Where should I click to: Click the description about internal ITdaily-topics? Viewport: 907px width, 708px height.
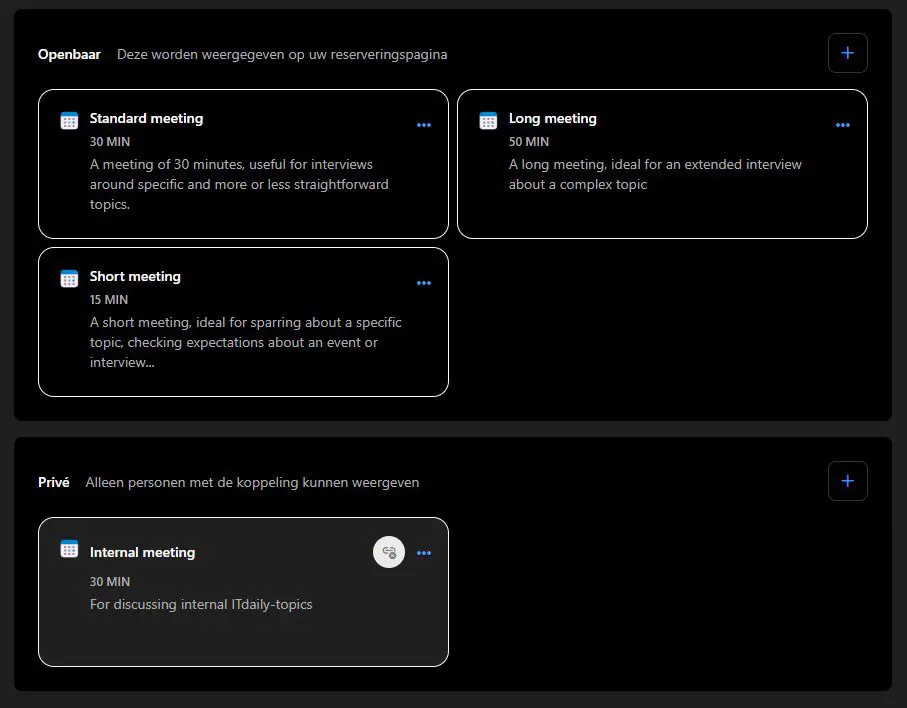point(201,604)
